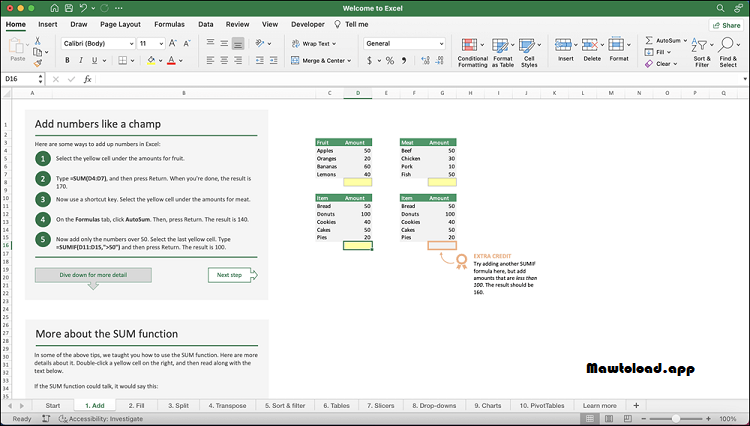
Task: Toggle Bold formatting
Action: [67, 60]
